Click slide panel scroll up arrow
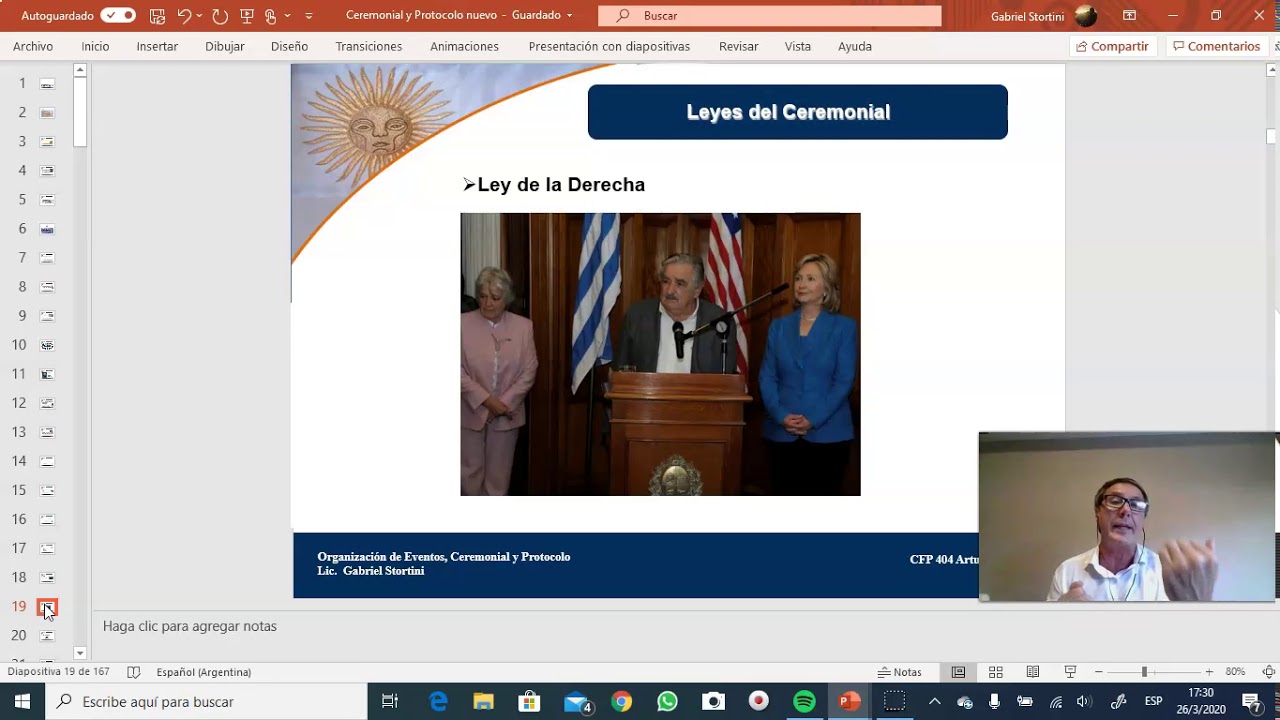This screenshot has height=720, width=1280. [x=80, y=70]
